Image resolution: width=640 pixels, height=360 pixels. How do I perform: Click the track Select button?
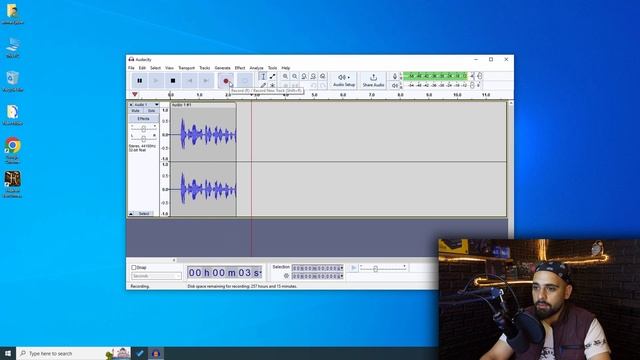coord(144,213)
